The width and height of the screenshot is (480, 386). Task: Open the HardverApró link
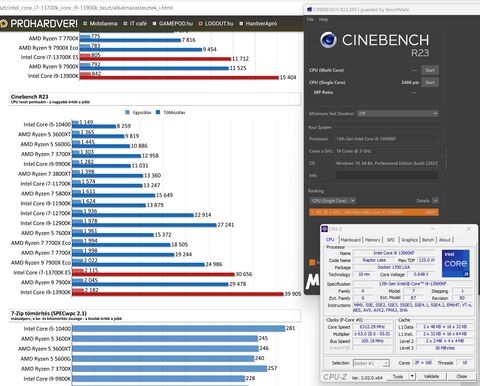point(261,24)
